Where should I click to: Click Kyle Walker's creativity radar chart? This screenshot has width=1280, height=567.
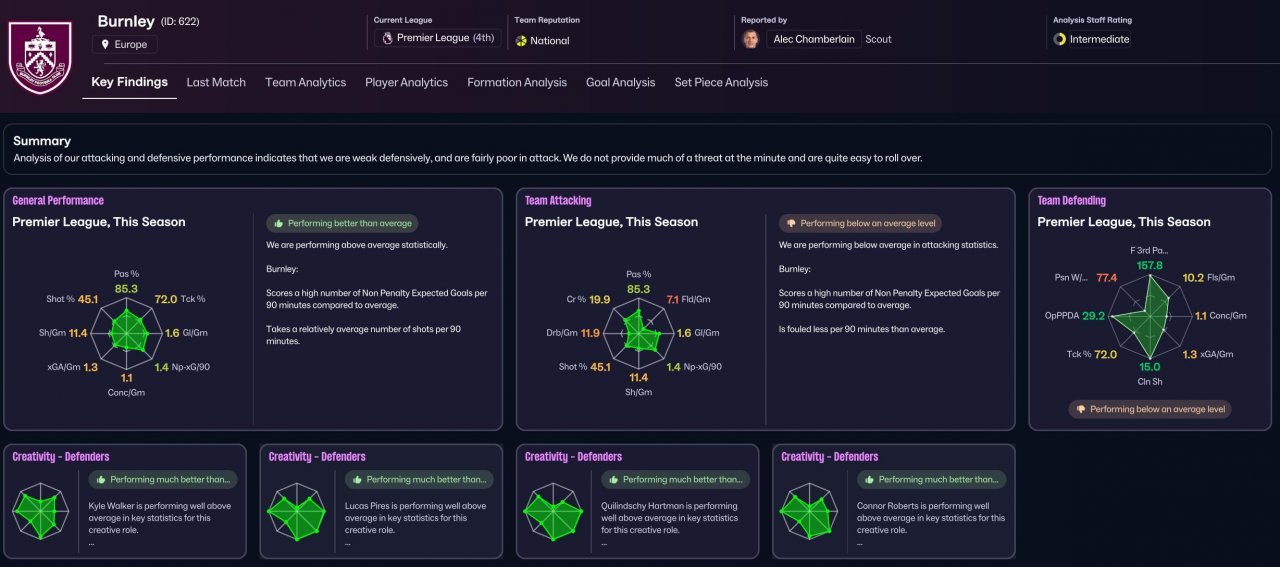click(x=40, y=513)
